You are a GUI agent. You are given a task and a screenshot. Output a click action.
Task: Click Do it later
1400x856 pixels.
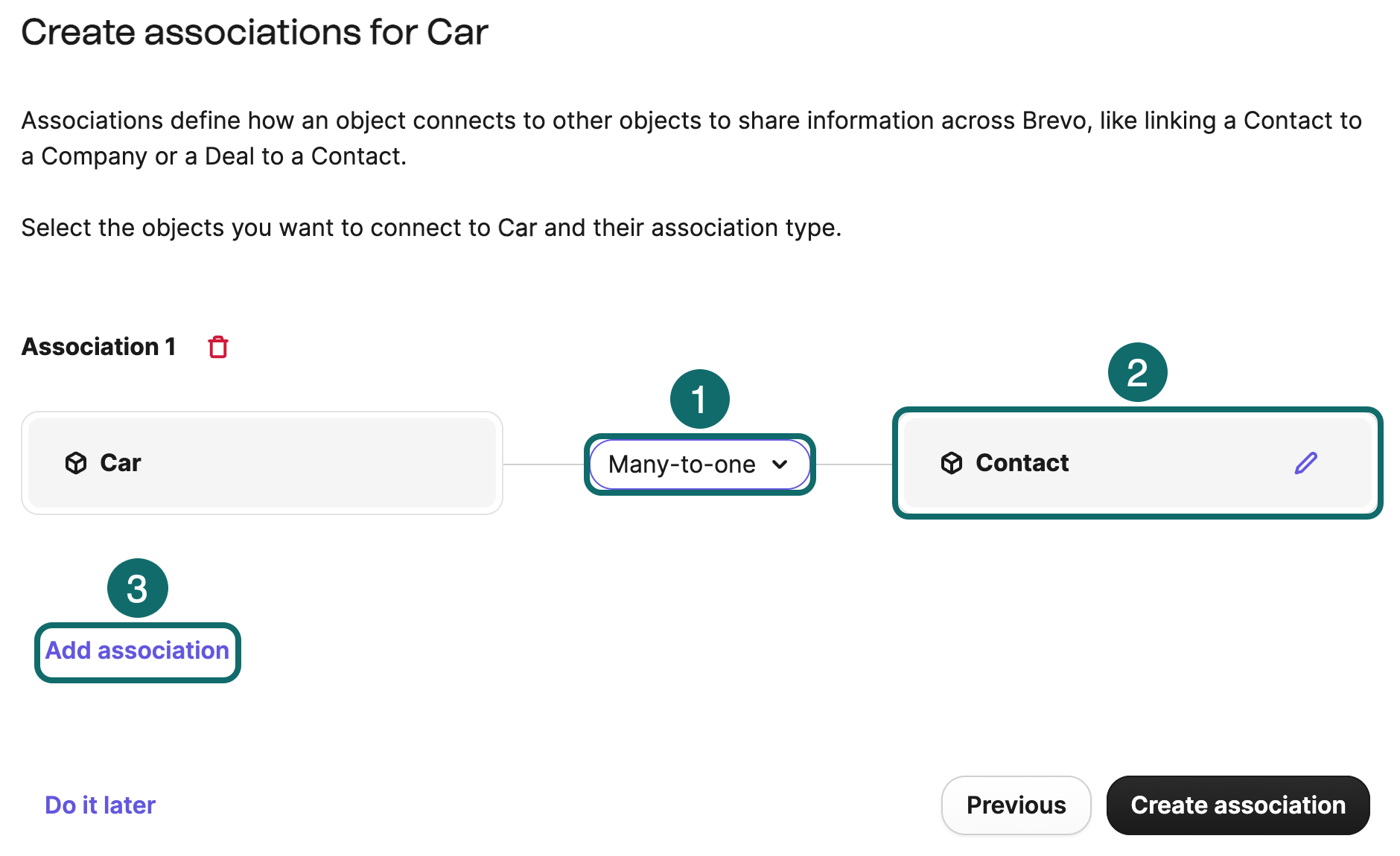point(100,805)
